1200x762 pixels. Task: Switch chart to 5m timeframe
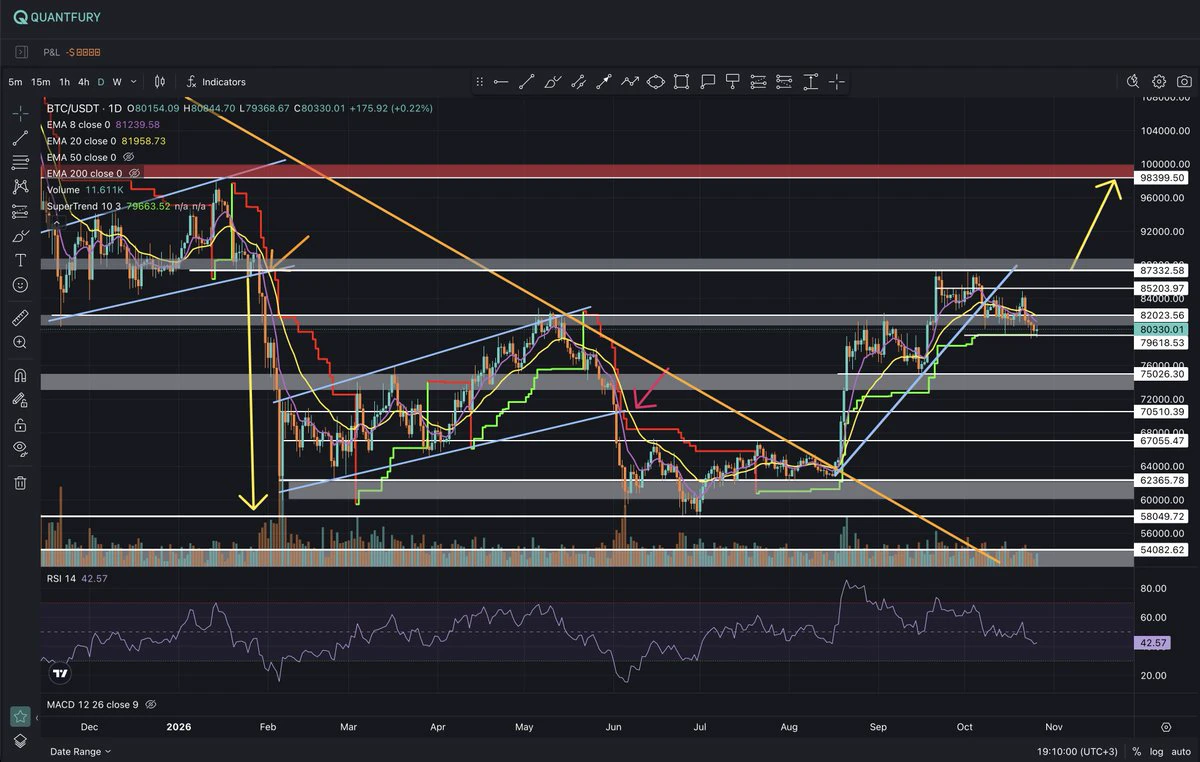pos(15,82)
